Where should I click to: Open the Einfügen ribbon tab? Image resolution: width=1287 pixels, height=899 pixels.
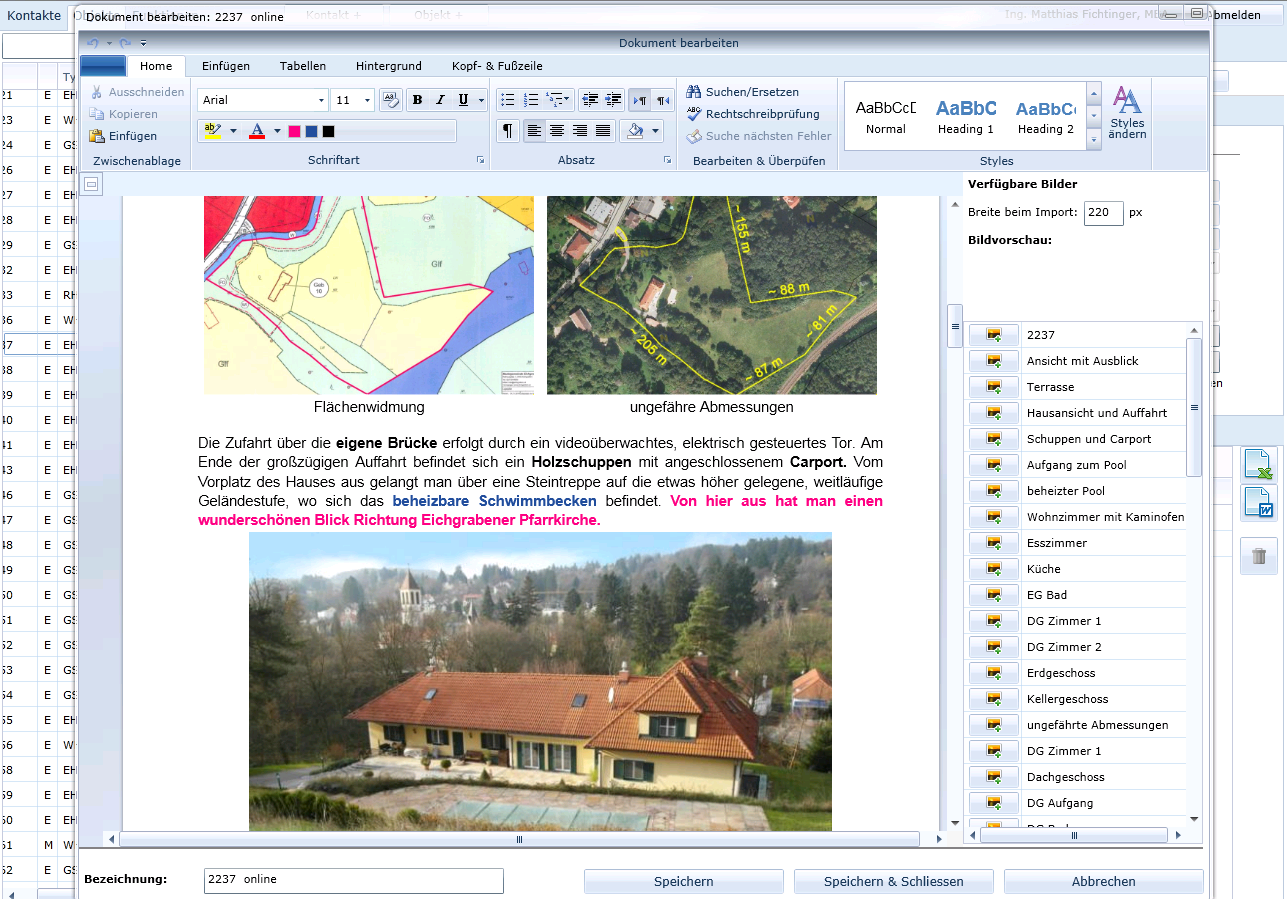coord(226,66)
